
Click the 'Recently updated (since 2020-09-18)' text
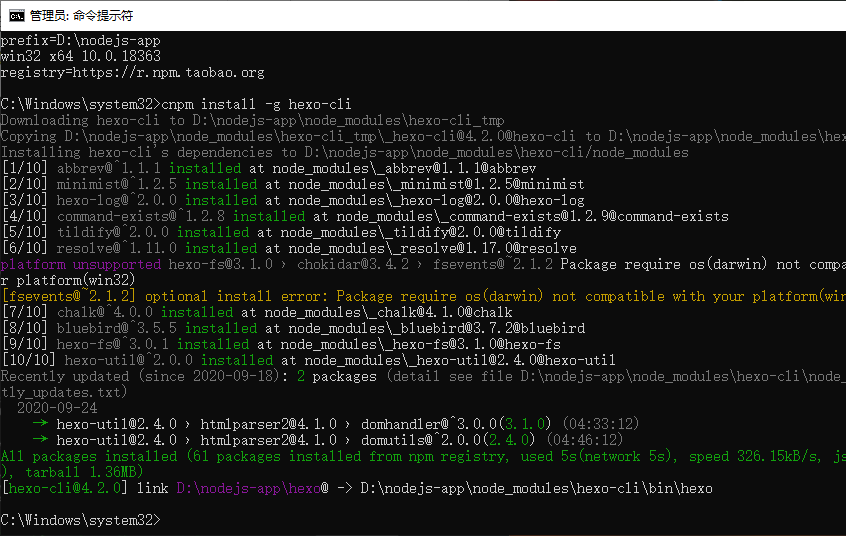(140, 376)
